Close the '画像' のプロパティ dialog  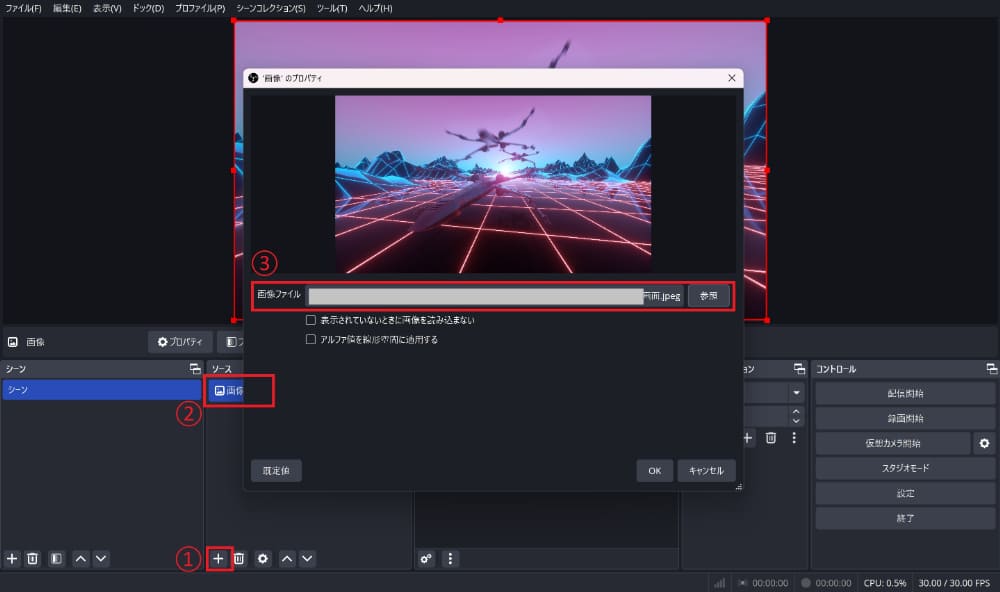[732, 78]
